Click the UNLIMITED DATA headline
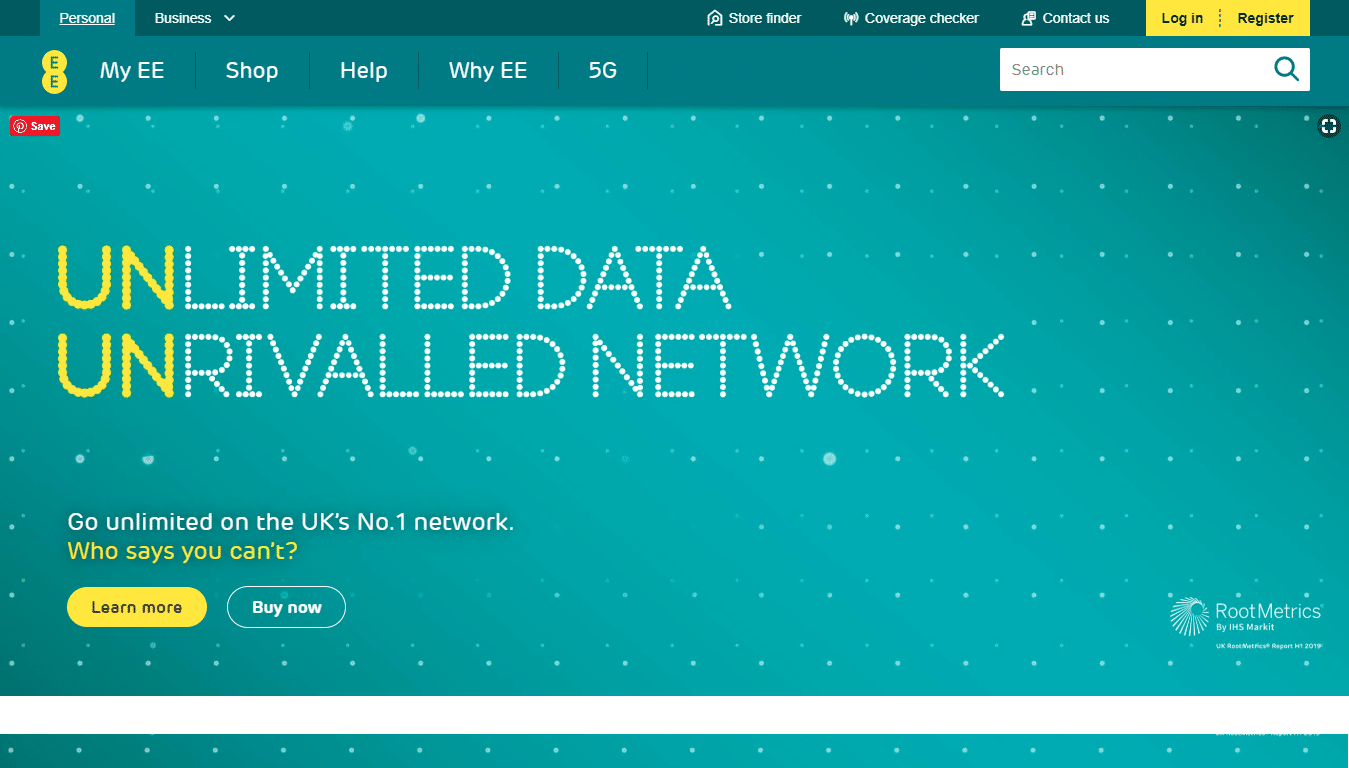Image resolution: width=1349 pixels, height=768 pixels. tap(394, 276)
